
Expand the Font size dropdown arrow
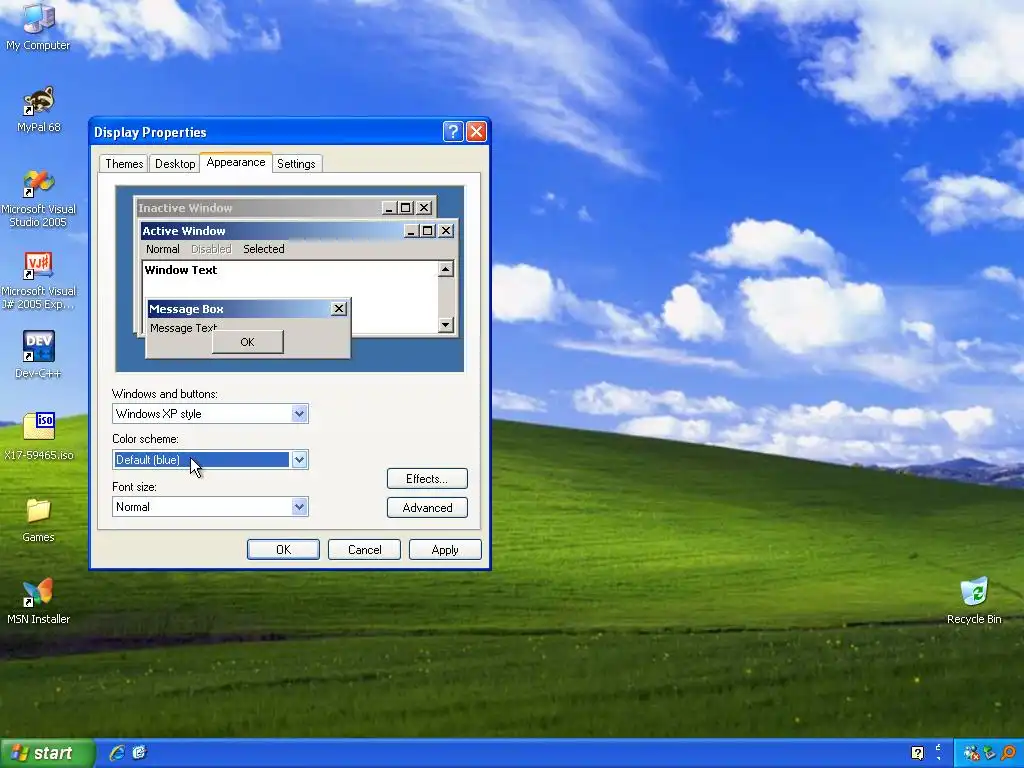point(299,507)
